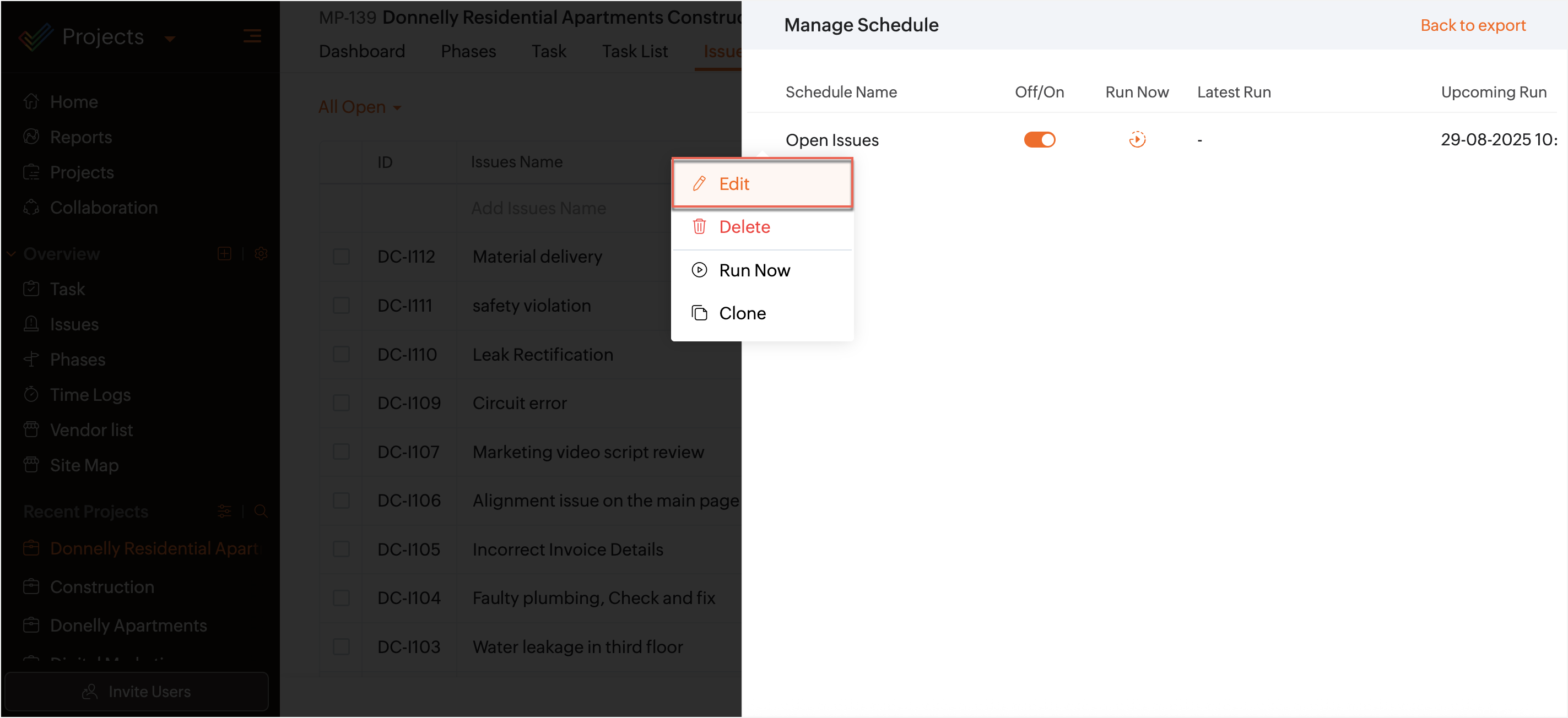Click the Recent Projects filter icon
The height and width of the screenshot is (718, 1568).
pos(225,512)
